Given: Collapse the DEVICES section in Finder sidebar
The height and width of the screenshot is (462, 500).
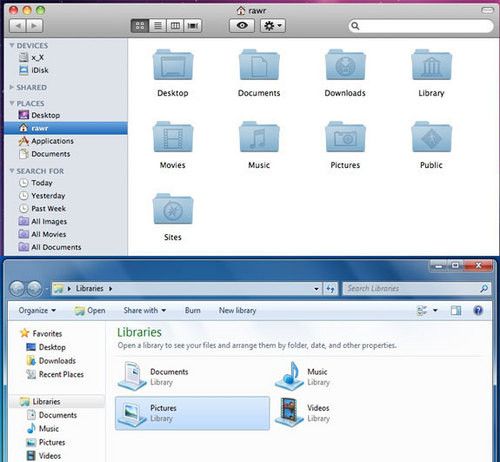Looking at the screenshot, I should 12,45.
